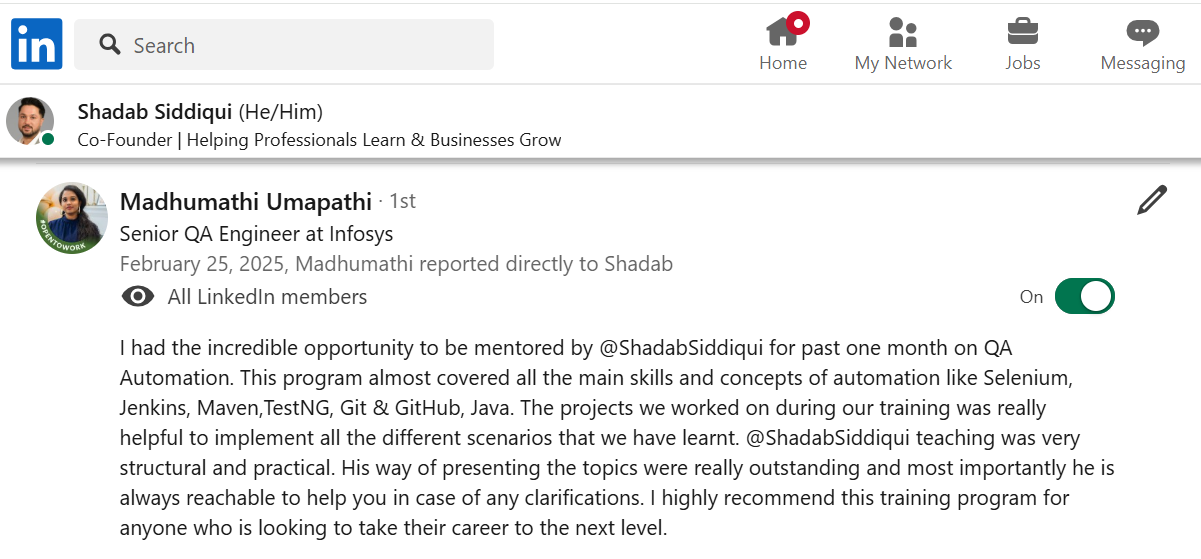Click Shadab Siddiqui's profile photo
The width and height of the screenshot is (1201, 559).
click(30, 122)
